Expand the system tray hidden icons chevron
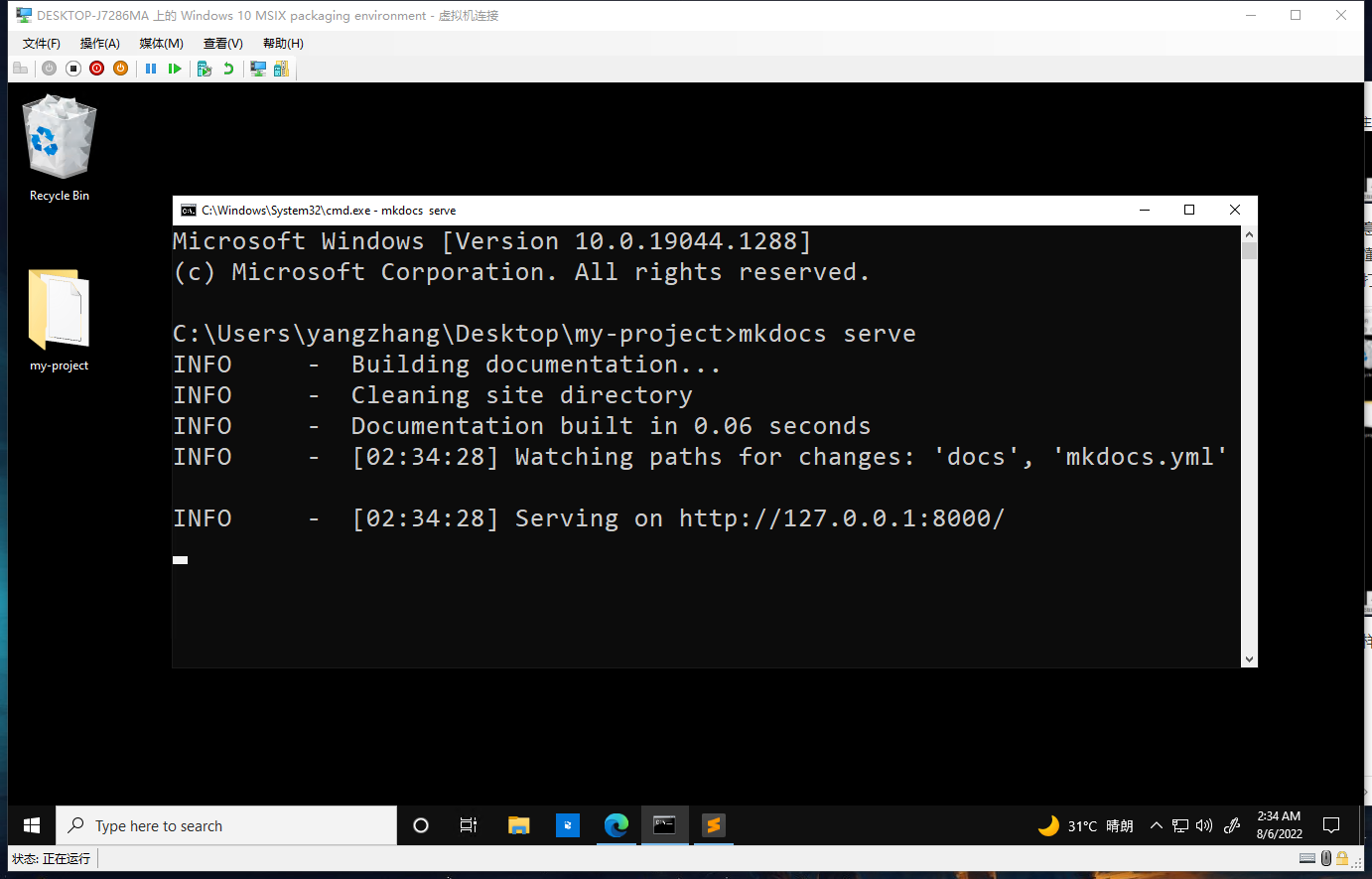 (x=1156, y=825)
